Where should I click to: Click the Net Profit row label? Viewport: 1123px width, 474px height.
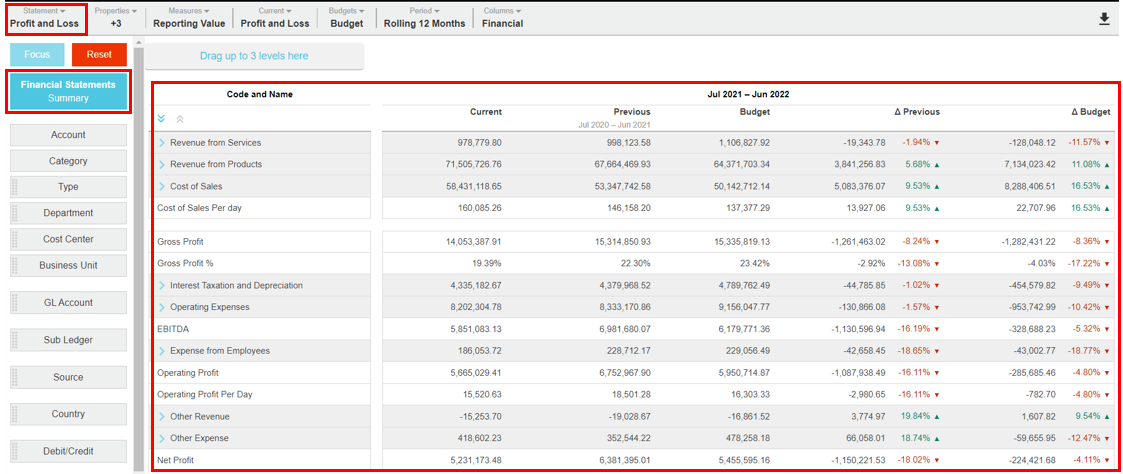[175, 460]
